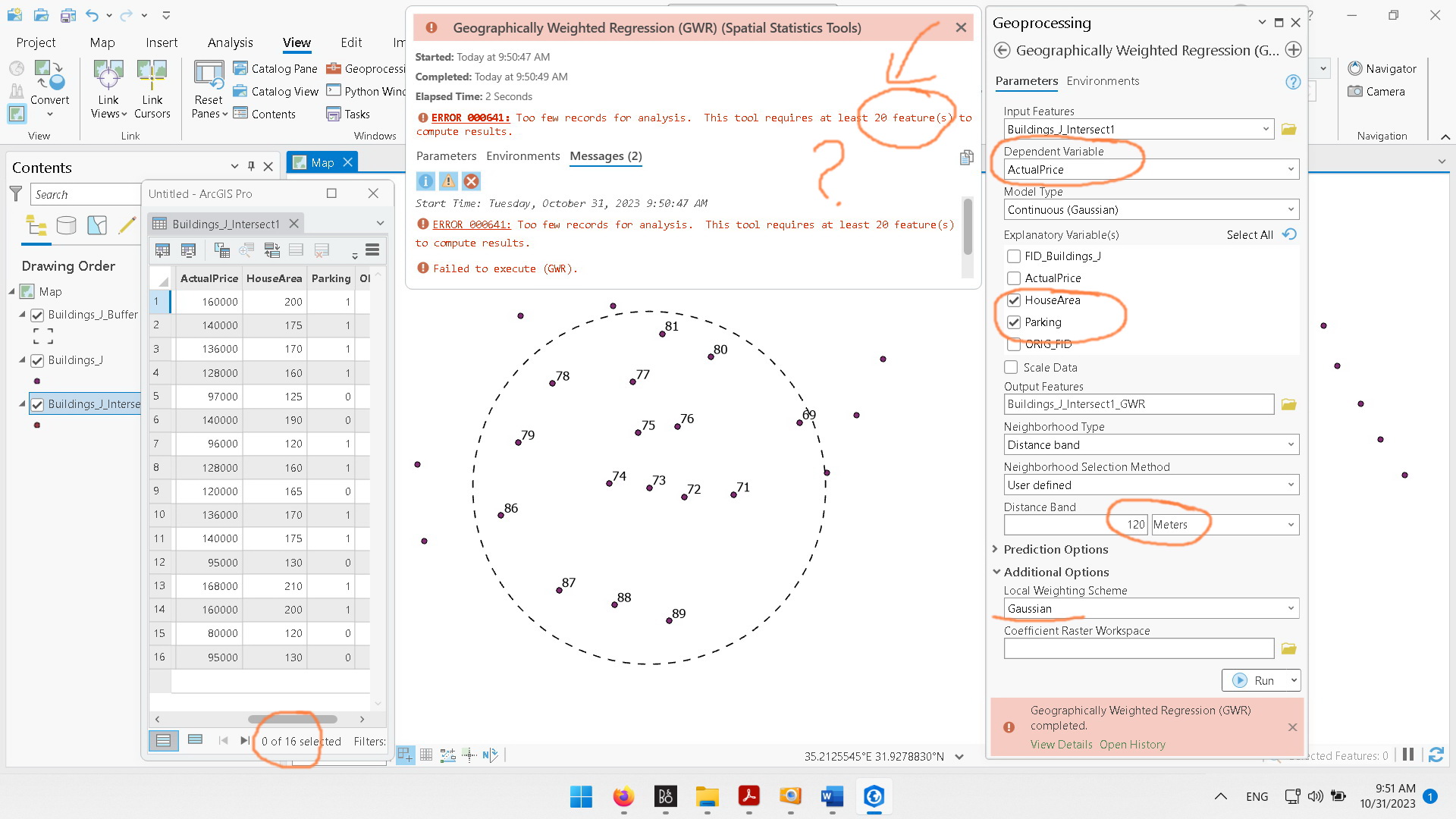Click the Distance Band value field
Image resolution: width=1456 pixels, height=819 pixels.
pyautogui.click(x=1075, y=525)
